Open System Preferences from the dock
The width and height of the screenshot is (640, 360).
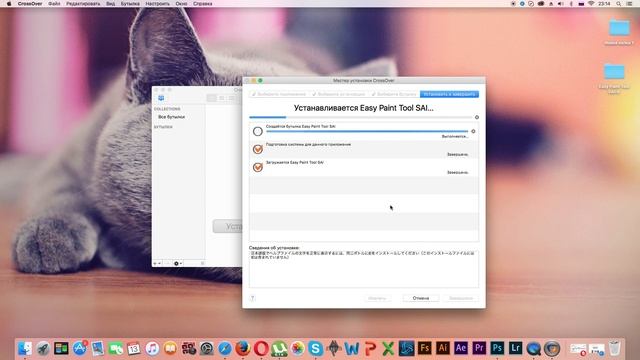(x=207, y=348)
